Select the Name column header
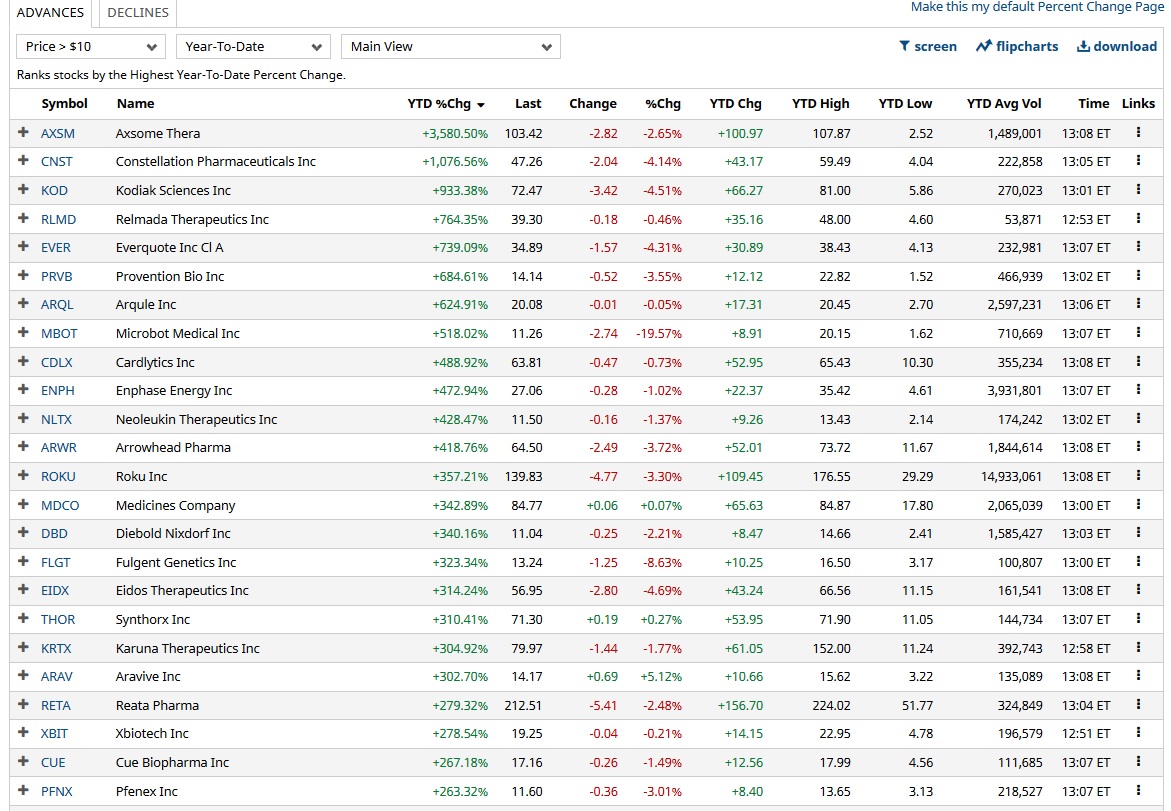The height and width of the screenshot is (811, 1171). [x=135, y=104]
